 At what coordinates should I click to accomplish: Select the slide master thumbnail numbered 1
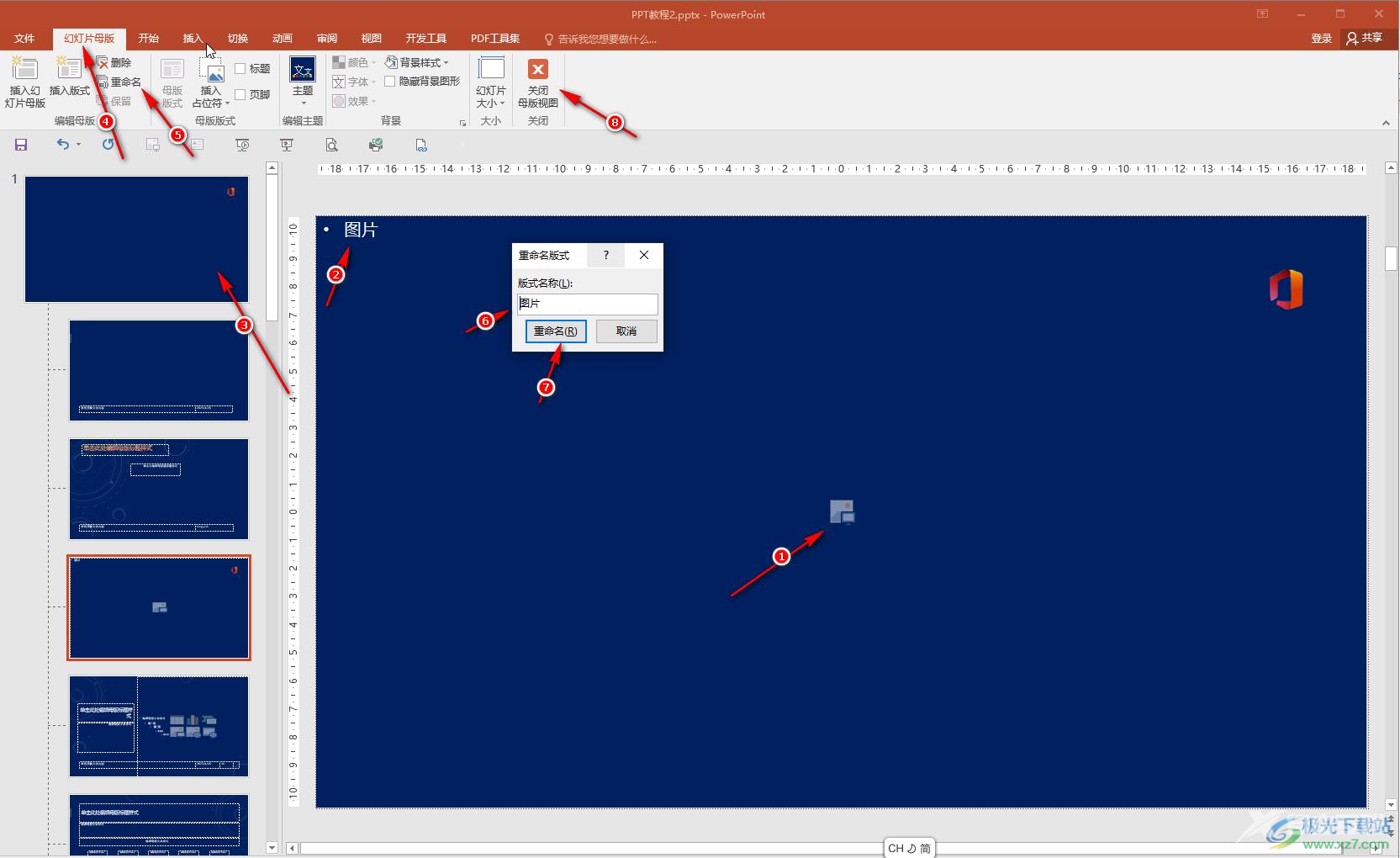136,239
